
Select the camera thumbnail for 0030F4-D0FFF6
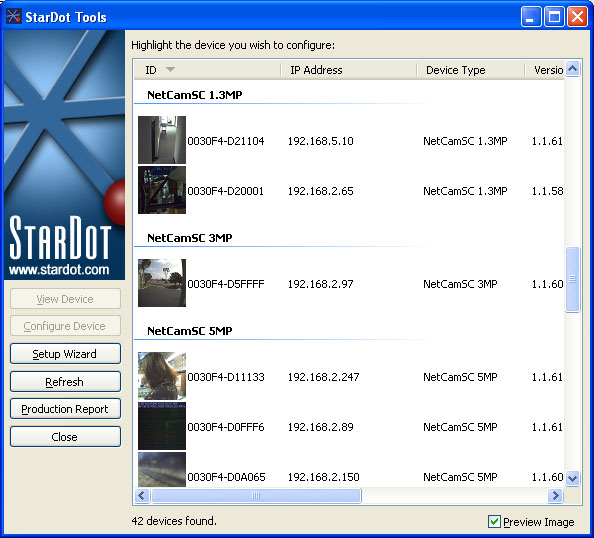coord(162,426)
